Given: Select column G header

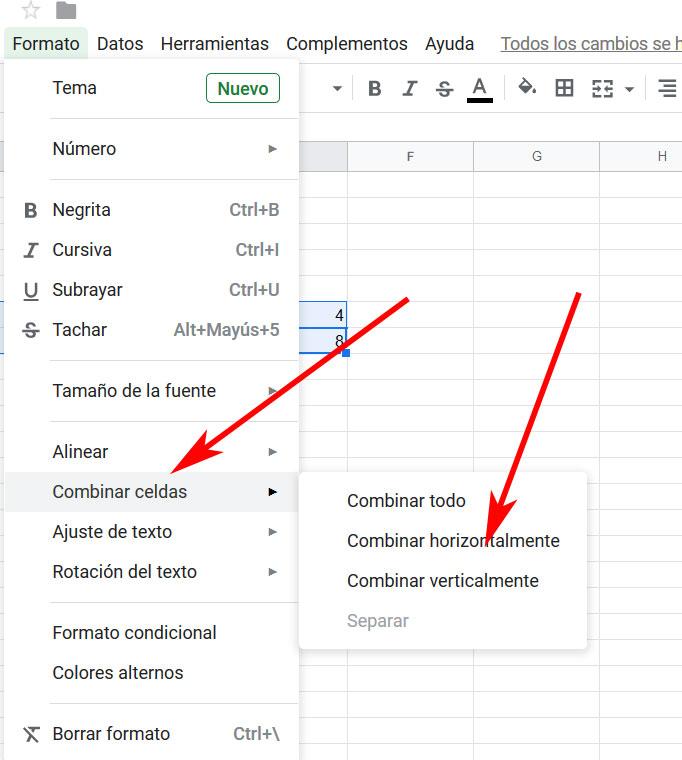Looking at the screenshot, I should pos(536,157).
